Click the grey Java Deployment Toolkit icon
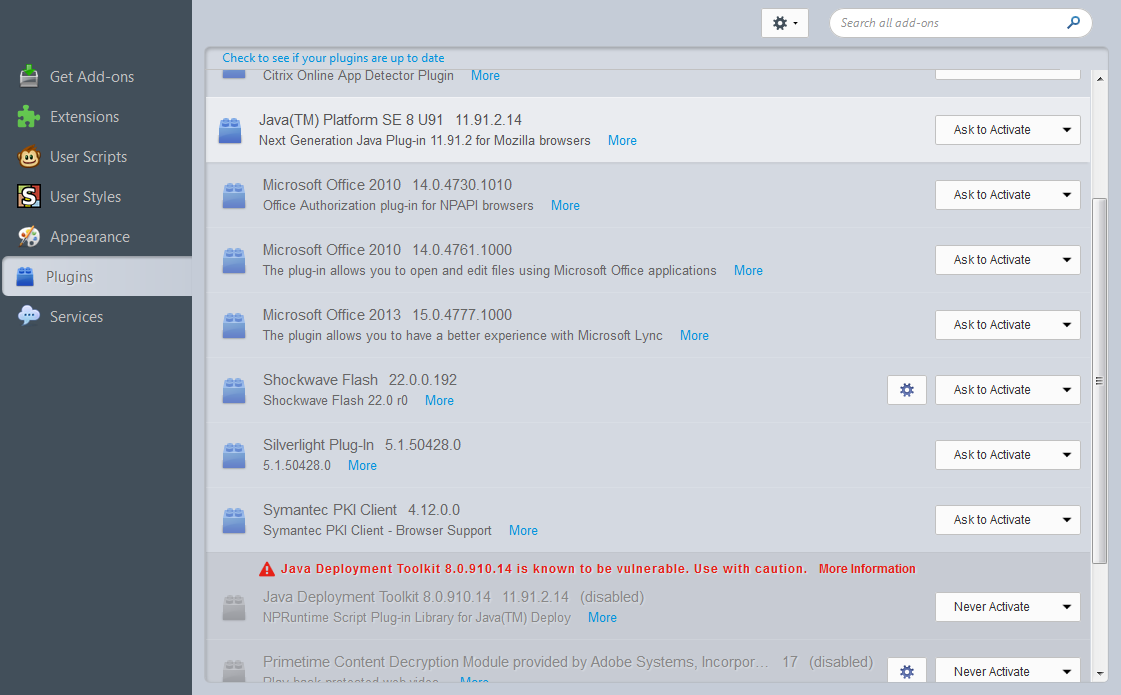 coord(234,608)
